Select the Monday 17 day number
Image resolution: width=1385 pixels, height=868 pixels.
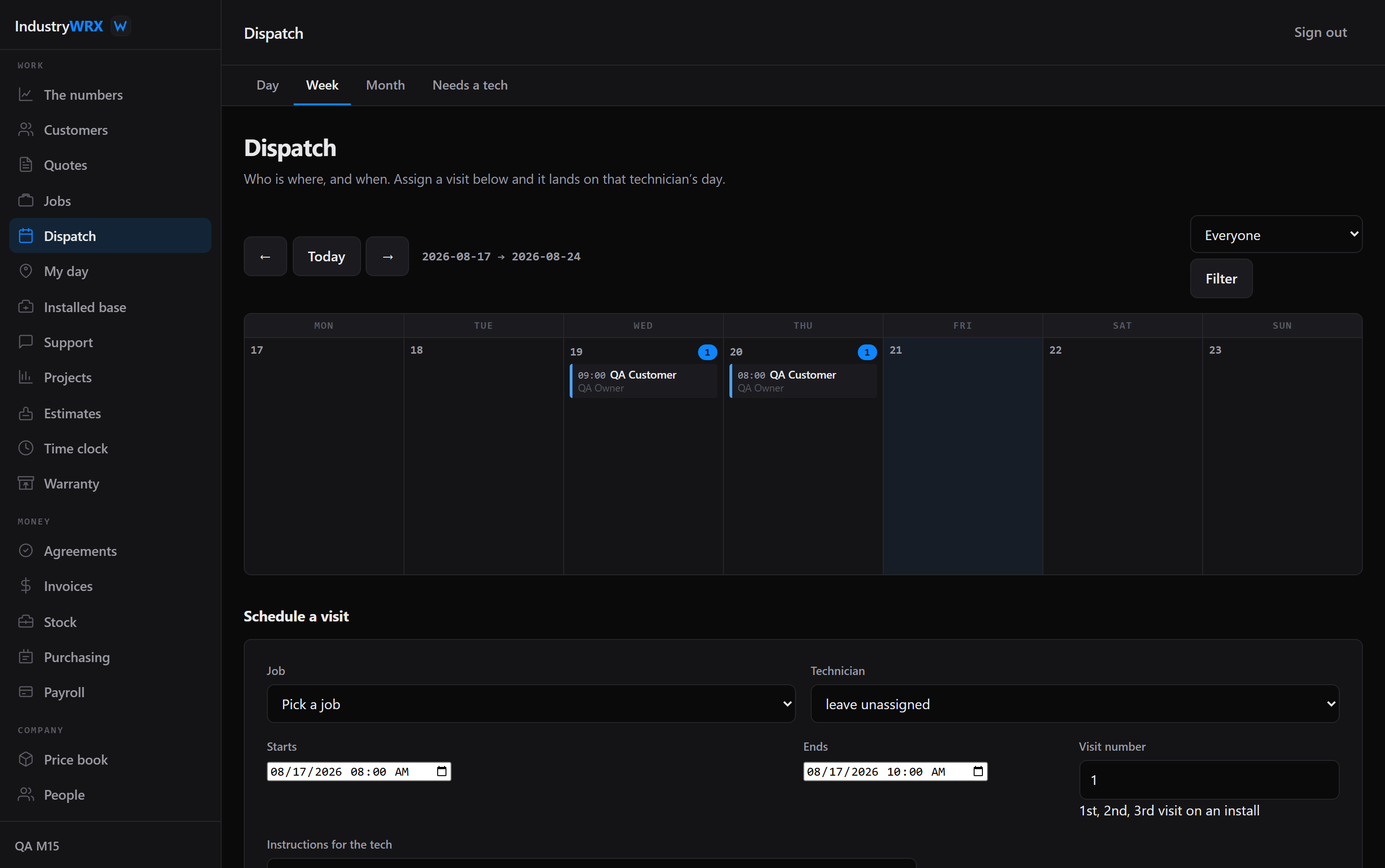point(257,350)
